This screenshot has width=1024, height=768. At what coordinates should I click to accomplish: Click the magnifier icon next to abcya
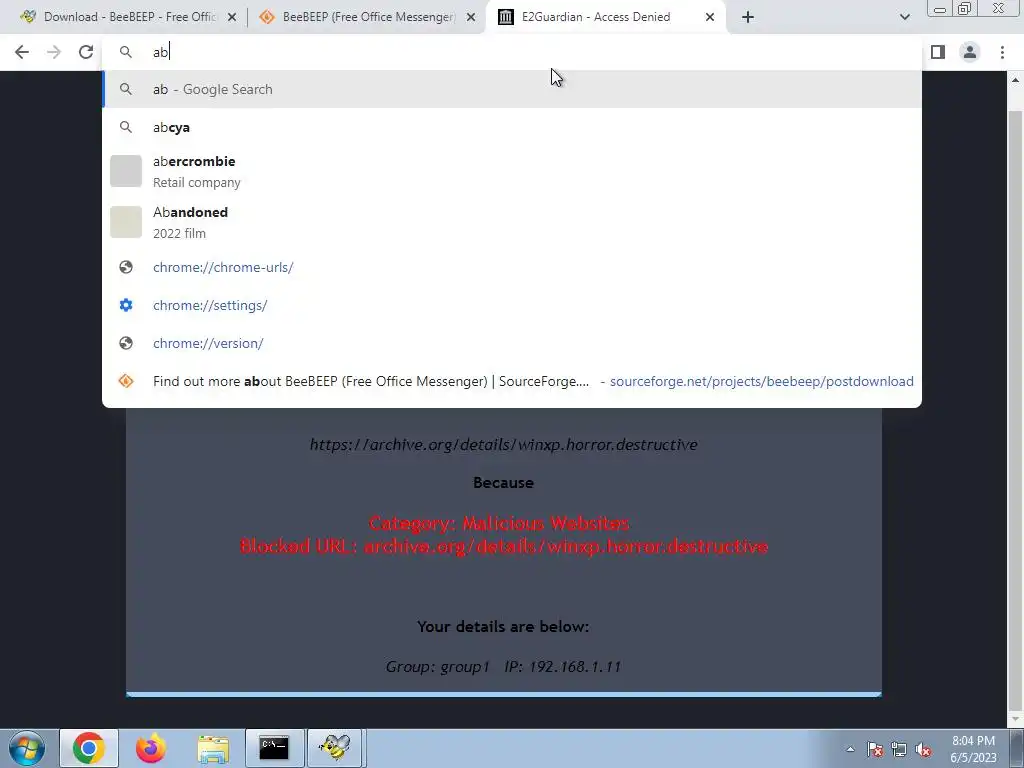[126, 127]
